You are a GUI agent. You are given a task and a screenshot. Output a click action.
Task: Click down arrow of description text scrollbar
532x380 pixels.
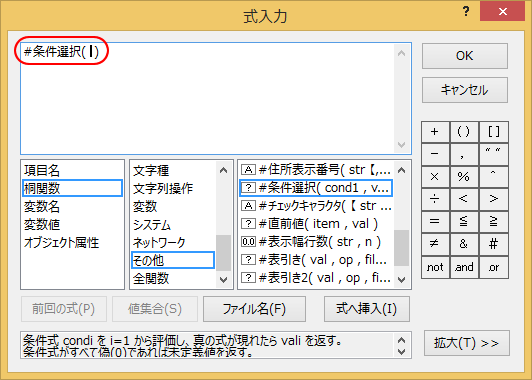pos(401,352)
